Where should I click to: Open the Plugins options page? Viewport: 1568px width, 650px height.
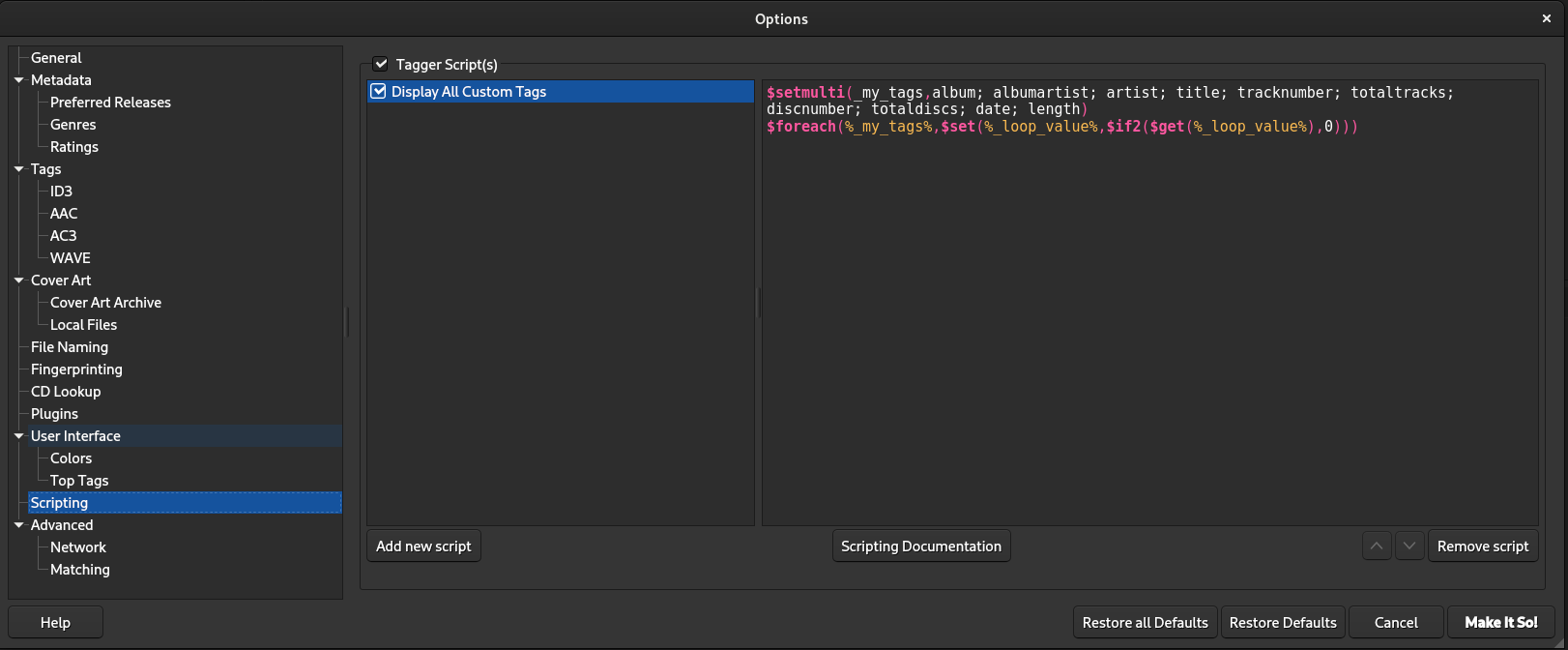(x=54, y=414)
